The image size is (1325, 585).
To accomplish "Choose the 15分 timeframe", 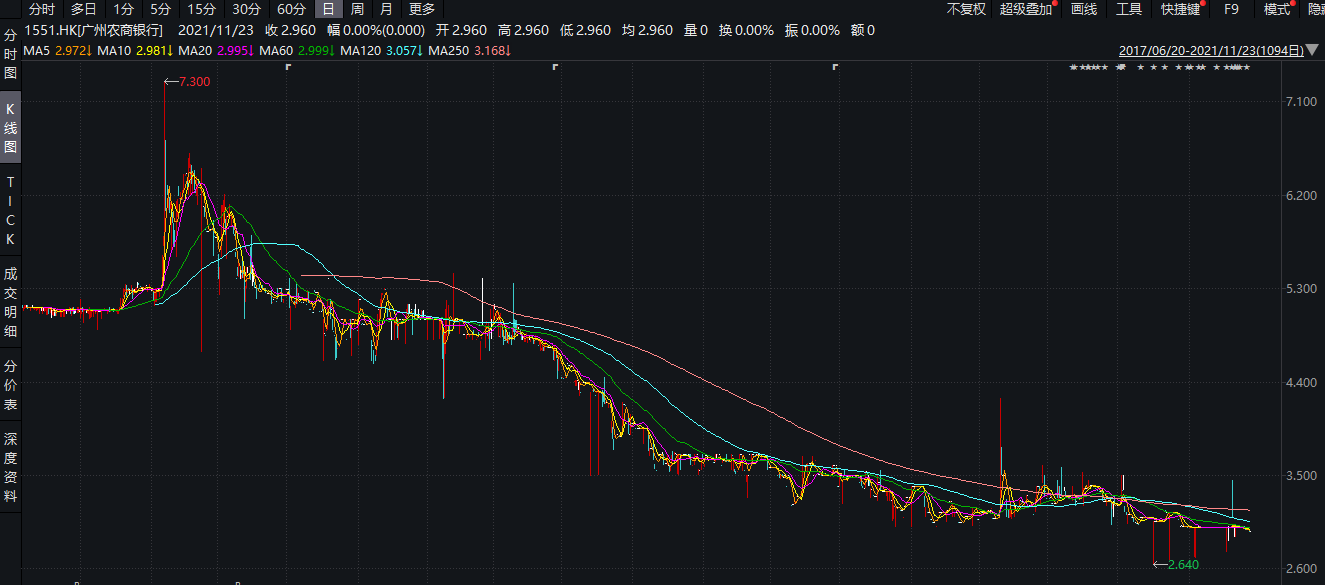I will 202,9.
